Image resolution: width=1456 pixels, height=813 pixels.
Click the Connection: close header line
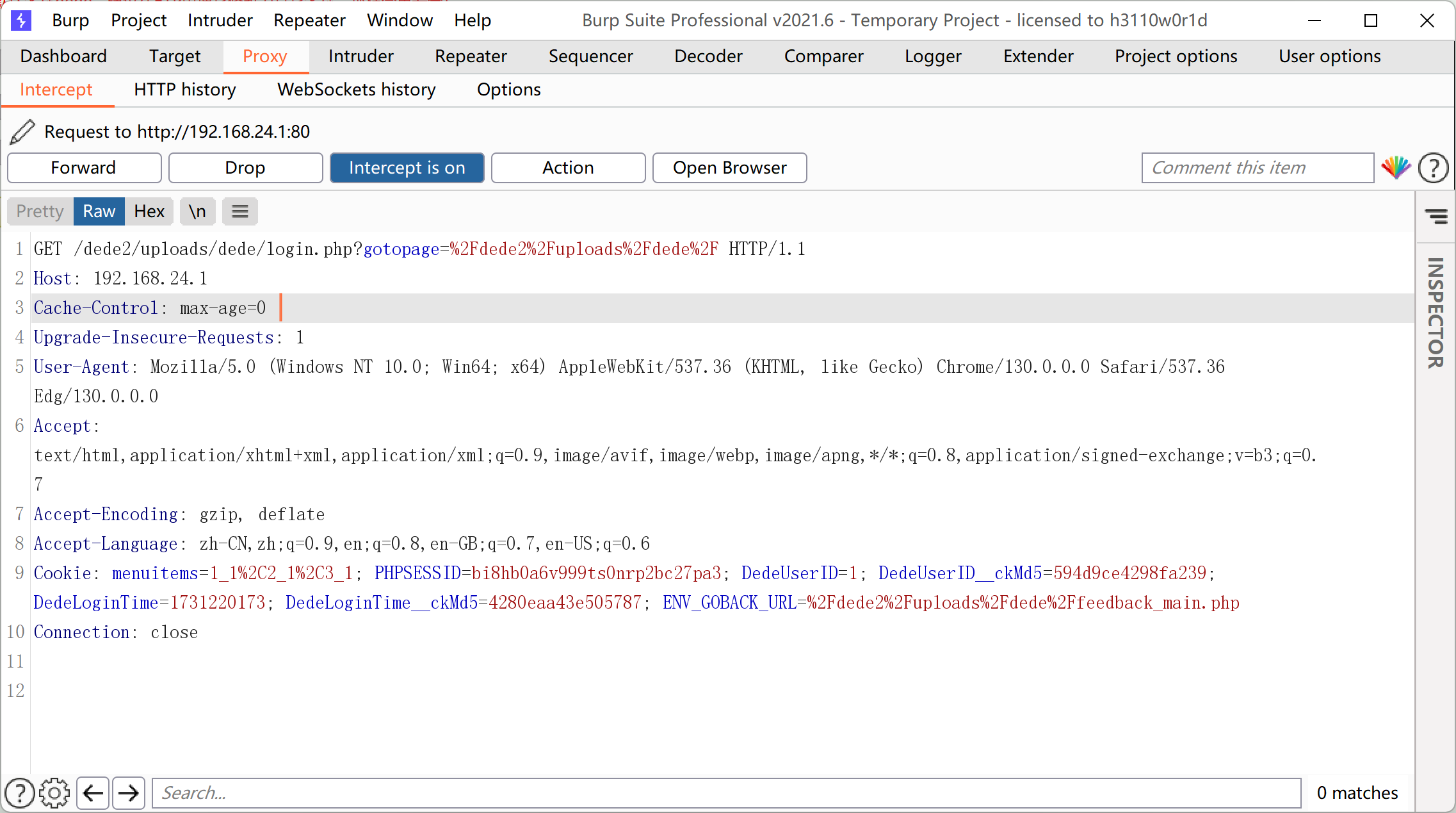[x=116, y=632]
